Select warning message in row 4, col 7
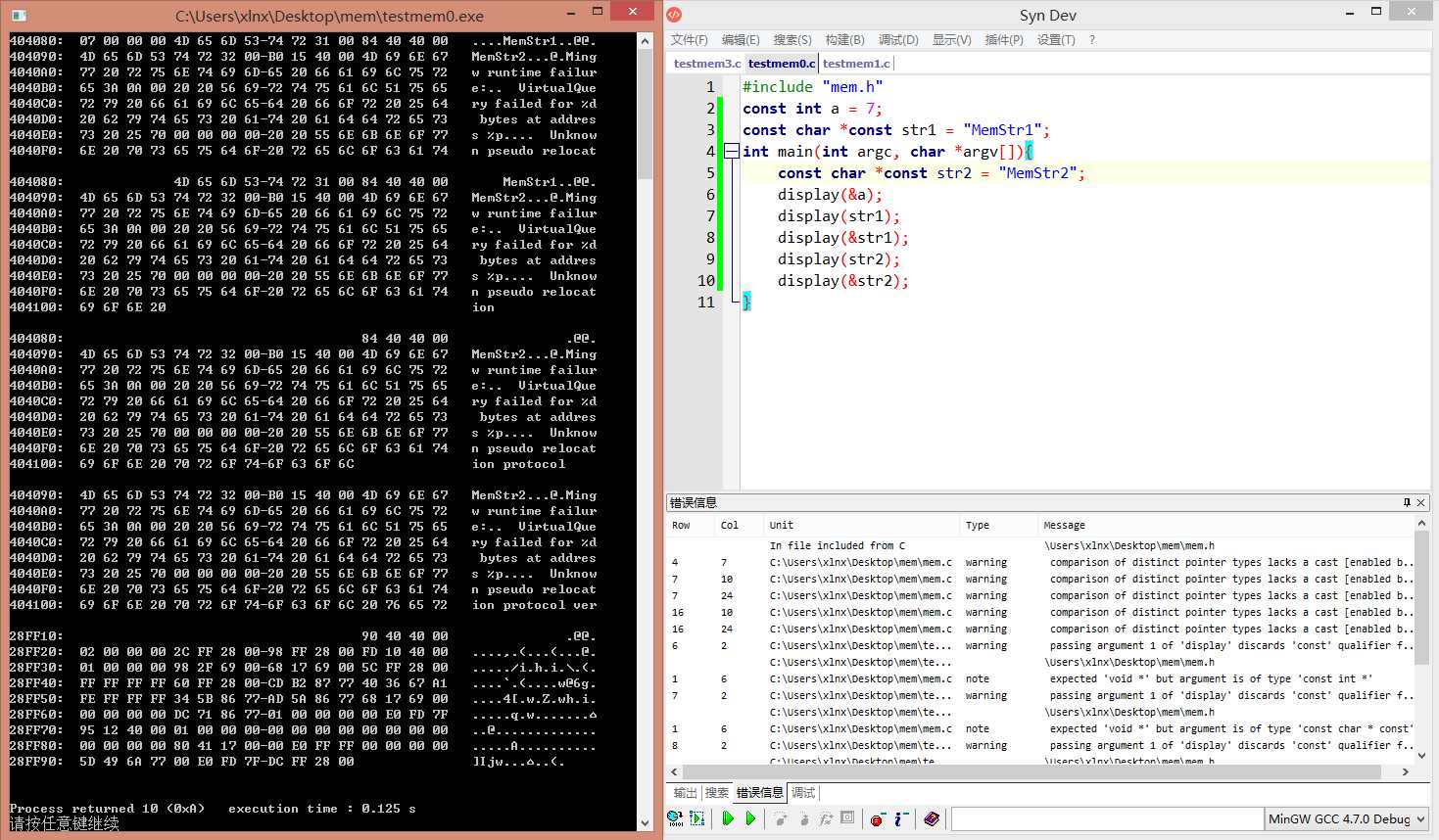This screenshot has width=1439, height=840. 1040,563
